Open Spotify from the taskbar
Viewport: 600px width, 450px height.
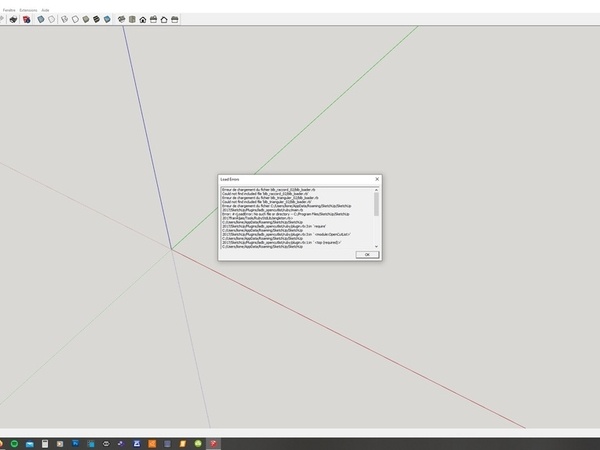coord(15,442)
